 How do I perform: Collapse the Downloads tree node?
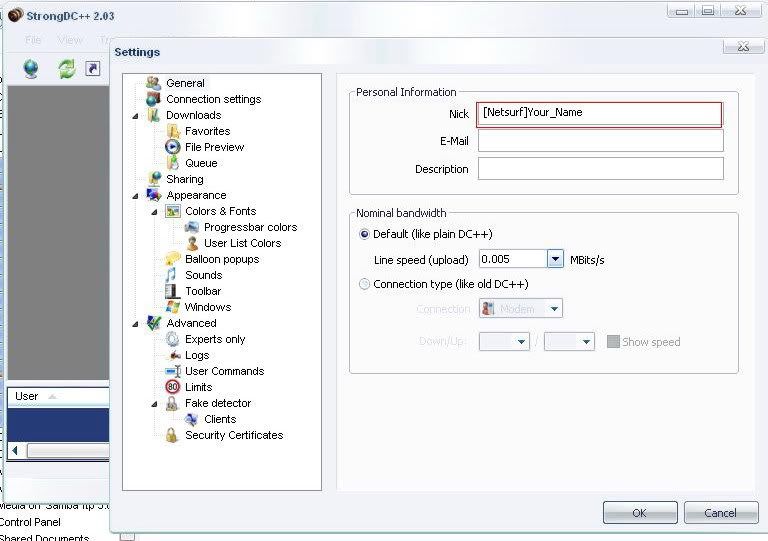pos(136,116)
